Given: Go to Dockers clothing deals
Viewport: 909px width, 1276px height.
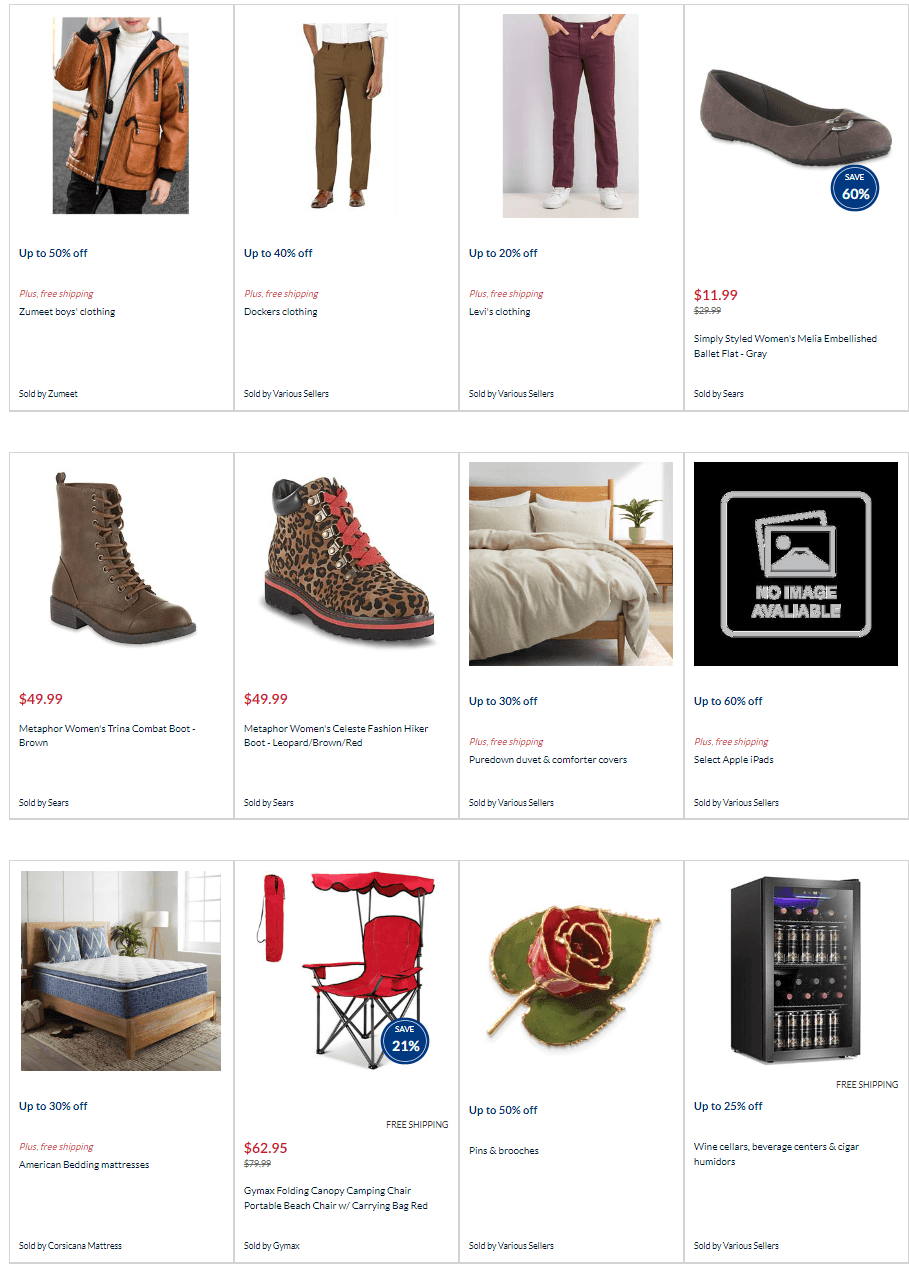Looking at the screenshot, I should click(x=281, y=312).
